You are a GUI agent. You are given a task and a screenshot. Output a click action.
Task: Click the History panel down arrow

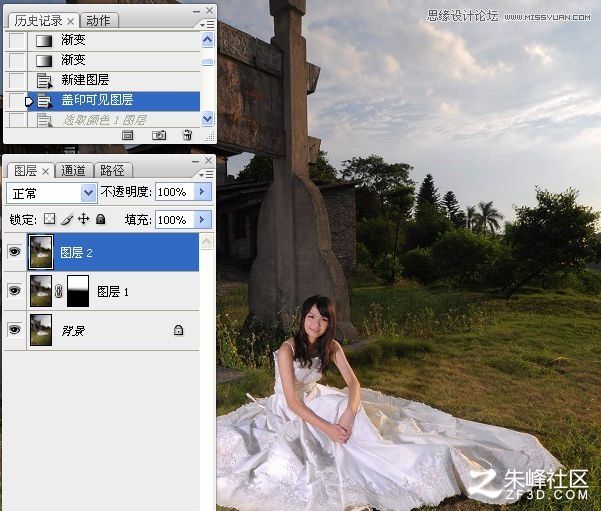(207, 119)
